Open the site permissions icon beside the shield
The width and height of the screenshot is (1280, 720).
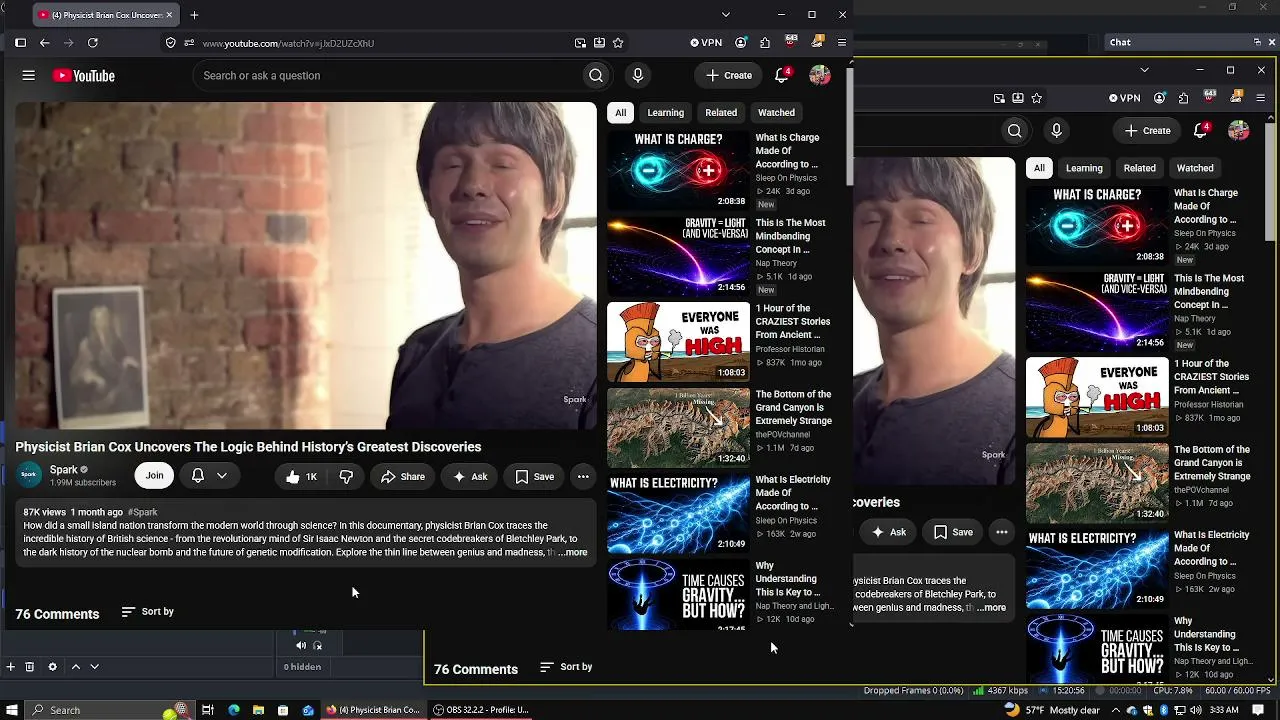[189, 43]
